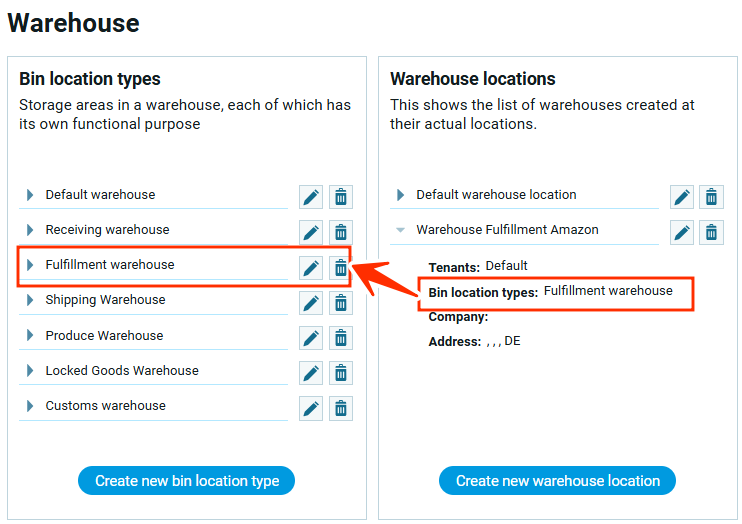Edit the Default warehouse bin type

(x=311, y=197)
